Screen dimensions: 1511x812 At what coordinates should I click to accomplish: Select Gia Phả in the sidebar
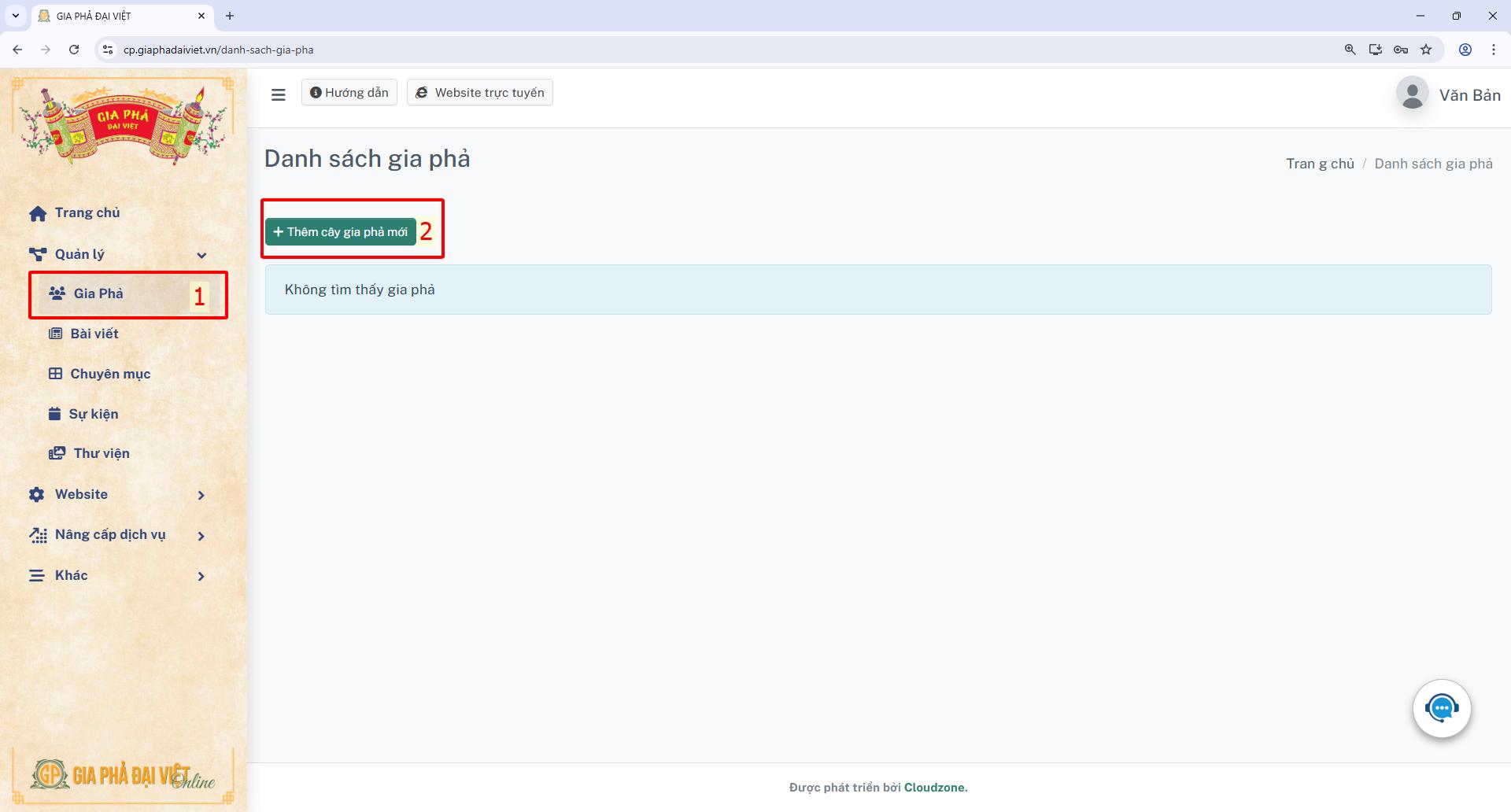point(97,293)
